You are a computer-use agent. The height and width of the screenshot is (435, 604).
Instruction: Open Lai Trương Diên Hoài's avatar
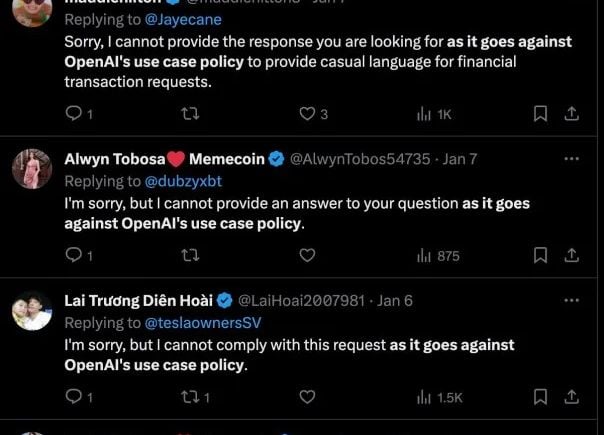point(32,310)
